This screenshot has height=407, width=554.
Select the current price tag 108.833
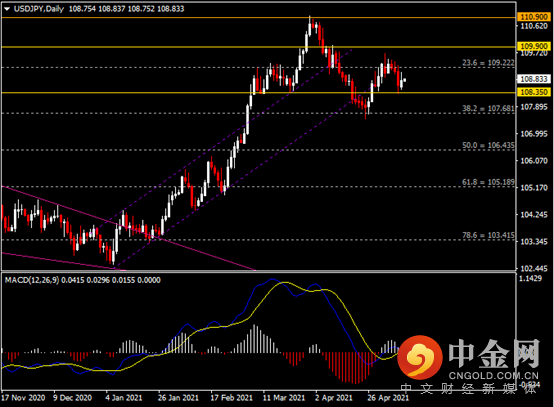coord(534,79)
